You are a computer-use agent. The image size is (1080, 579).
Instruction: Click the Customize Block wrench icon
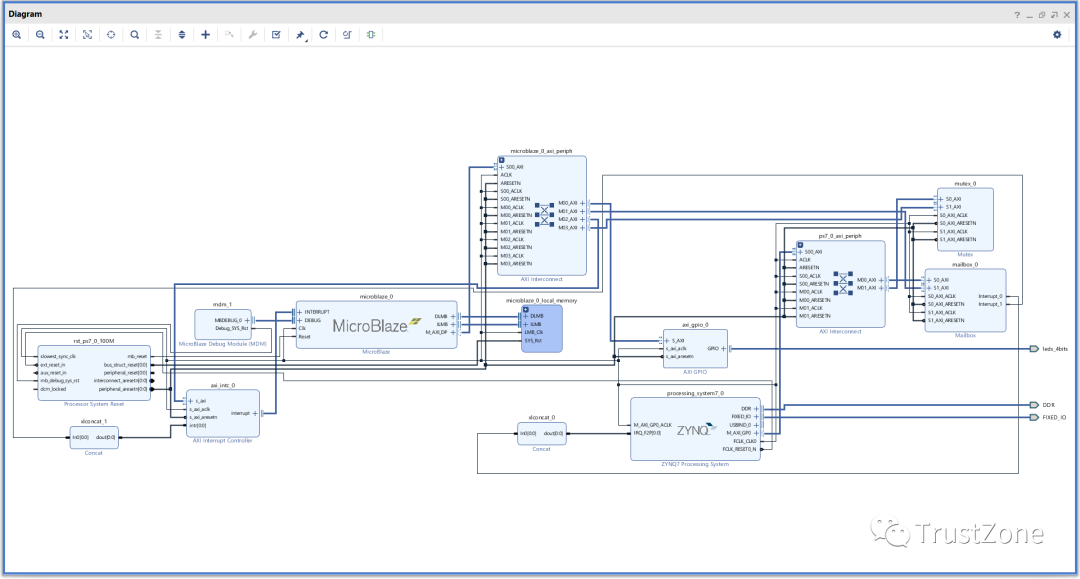[253, 34]
